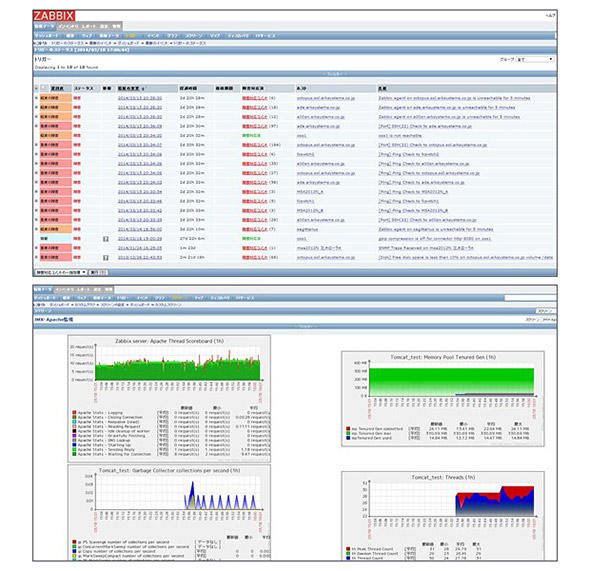Image resolution: width=590 pixels, height=571 pixels.
Task: Open comment icon in oss1 gzip compression row
Action: pos(106,239)
